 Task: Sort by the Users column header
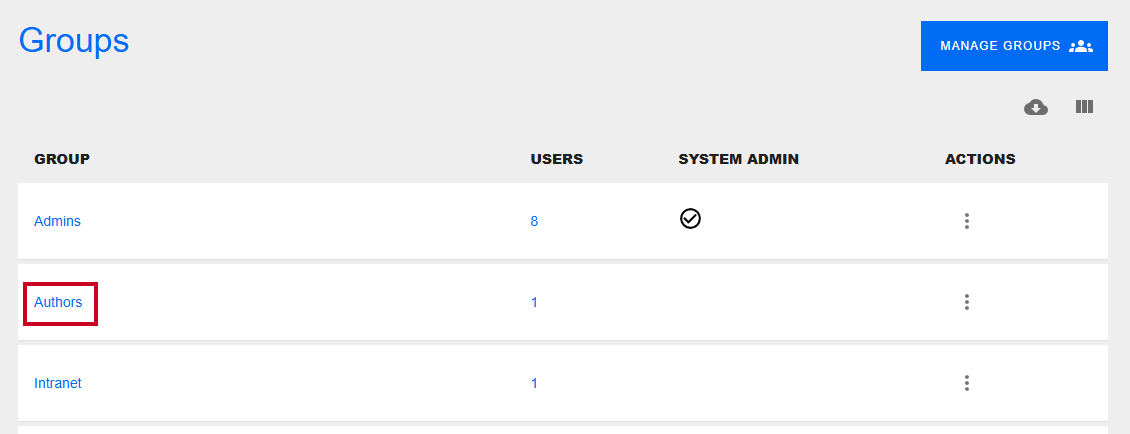point(557,159)
